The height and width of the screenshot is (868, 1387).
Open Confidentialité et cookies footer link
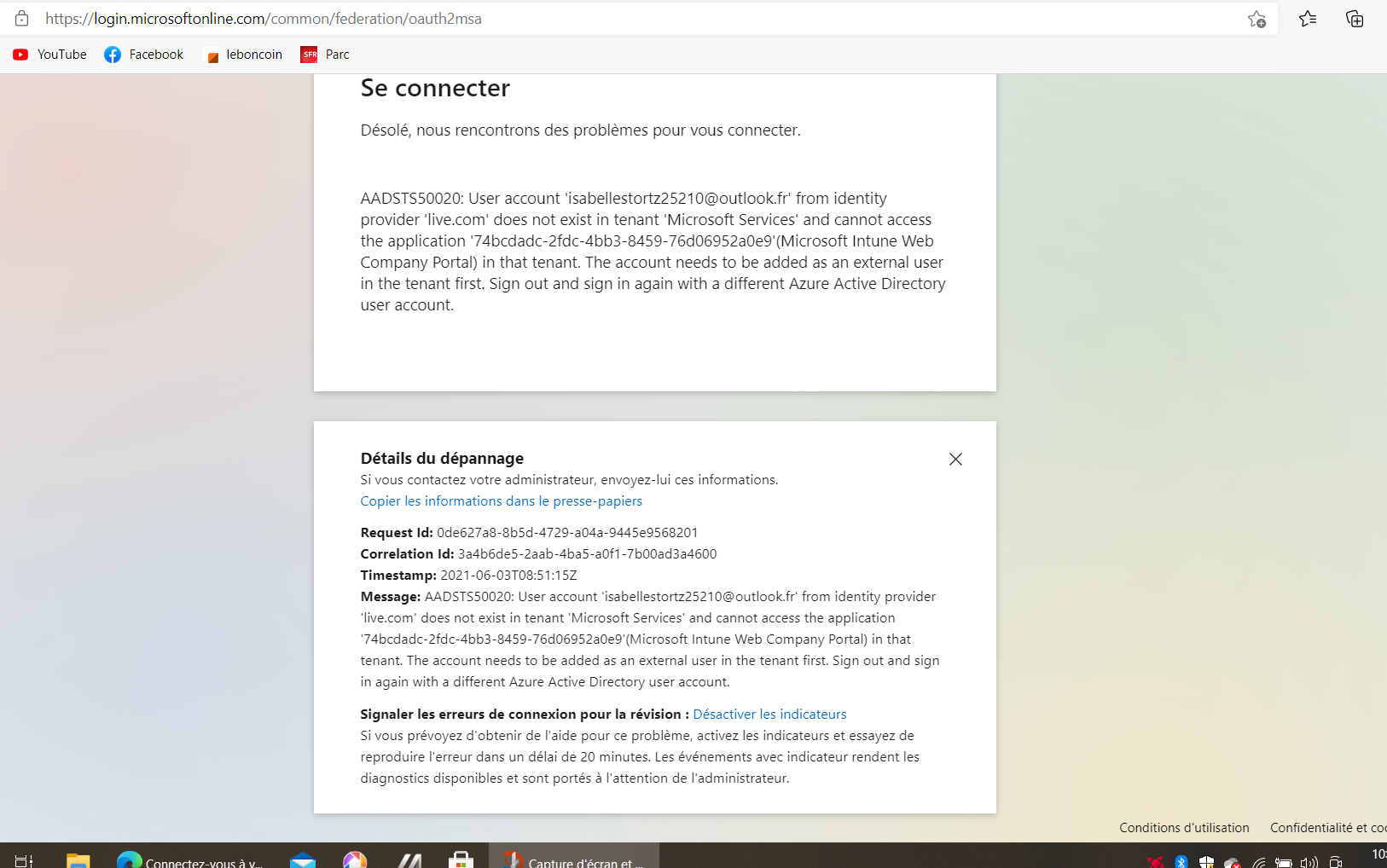(1328, 828)
